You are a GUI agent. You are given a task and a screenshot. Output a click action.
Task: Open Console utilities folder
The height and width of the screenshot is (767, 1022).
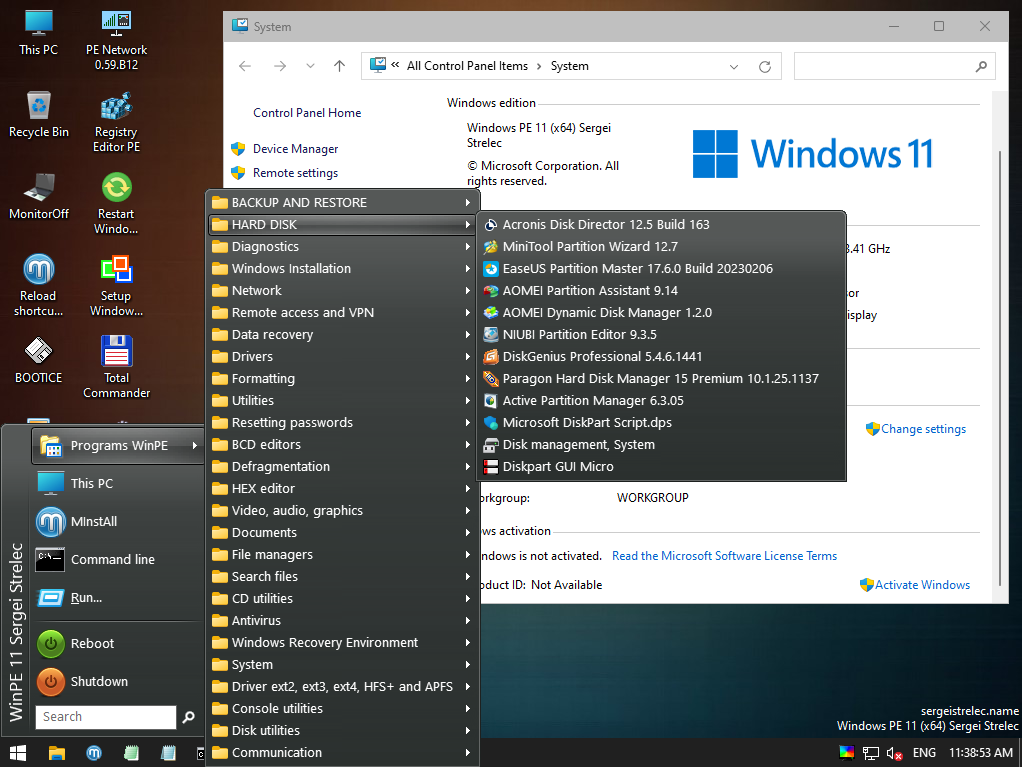(x=343, y=708)
